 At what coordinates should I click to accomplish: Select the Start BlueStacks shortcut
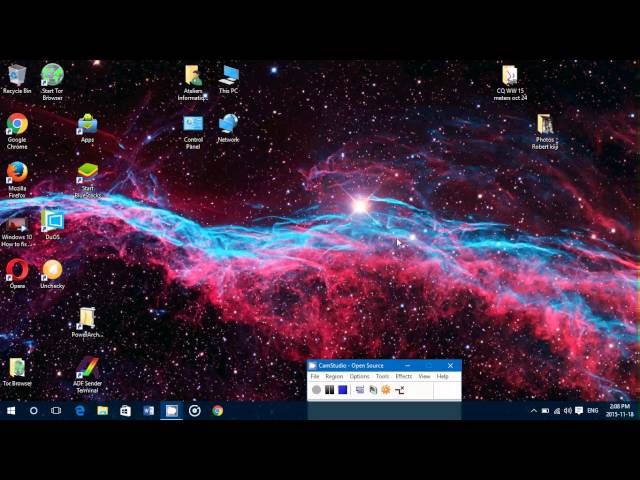pyautogui.click(x=87, y=180)
